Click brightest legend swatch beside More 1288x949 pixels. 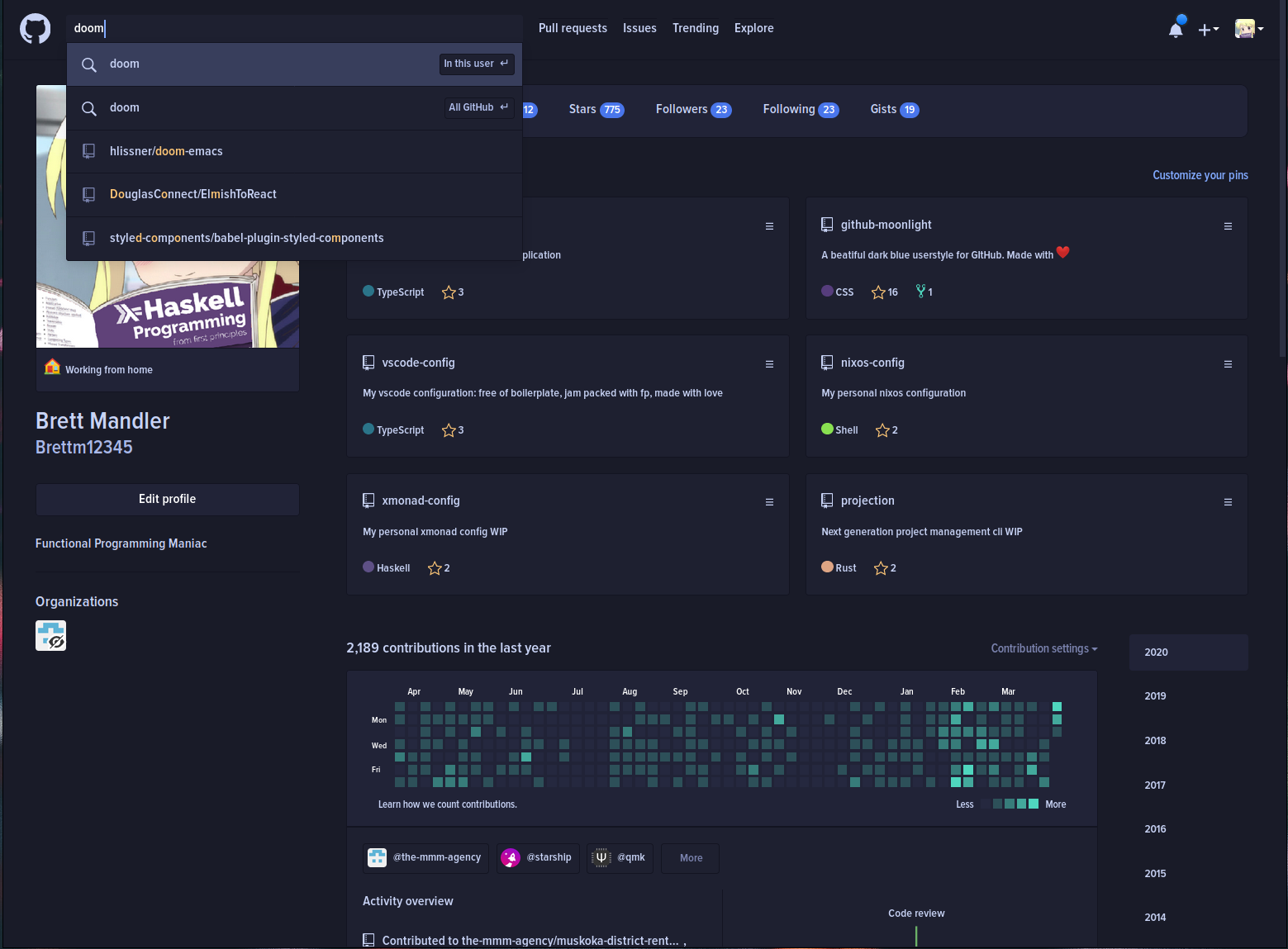pos(1034,804)
